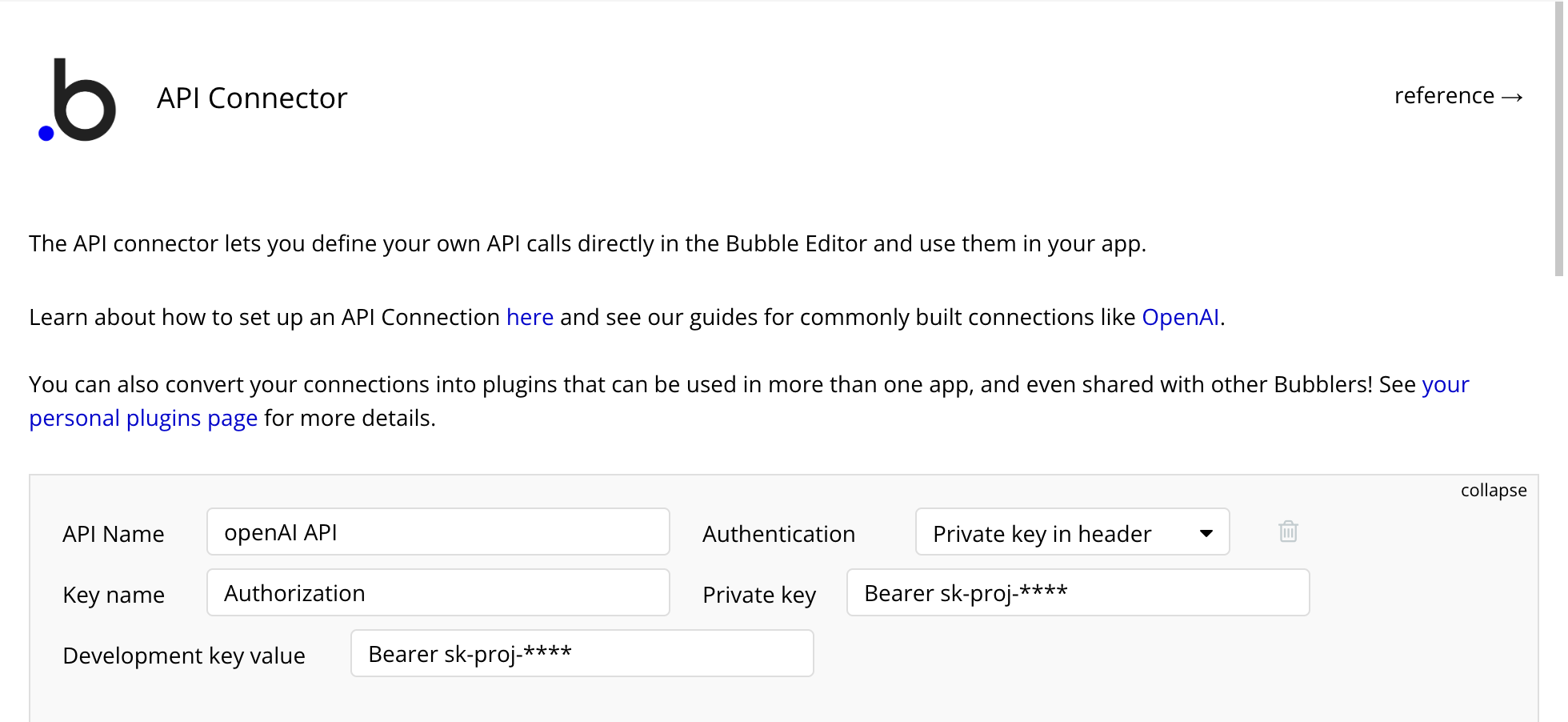Screen dimensions: 1568x722
Task: Collapse the openAI API section
Action: [x=1493, y=491]
